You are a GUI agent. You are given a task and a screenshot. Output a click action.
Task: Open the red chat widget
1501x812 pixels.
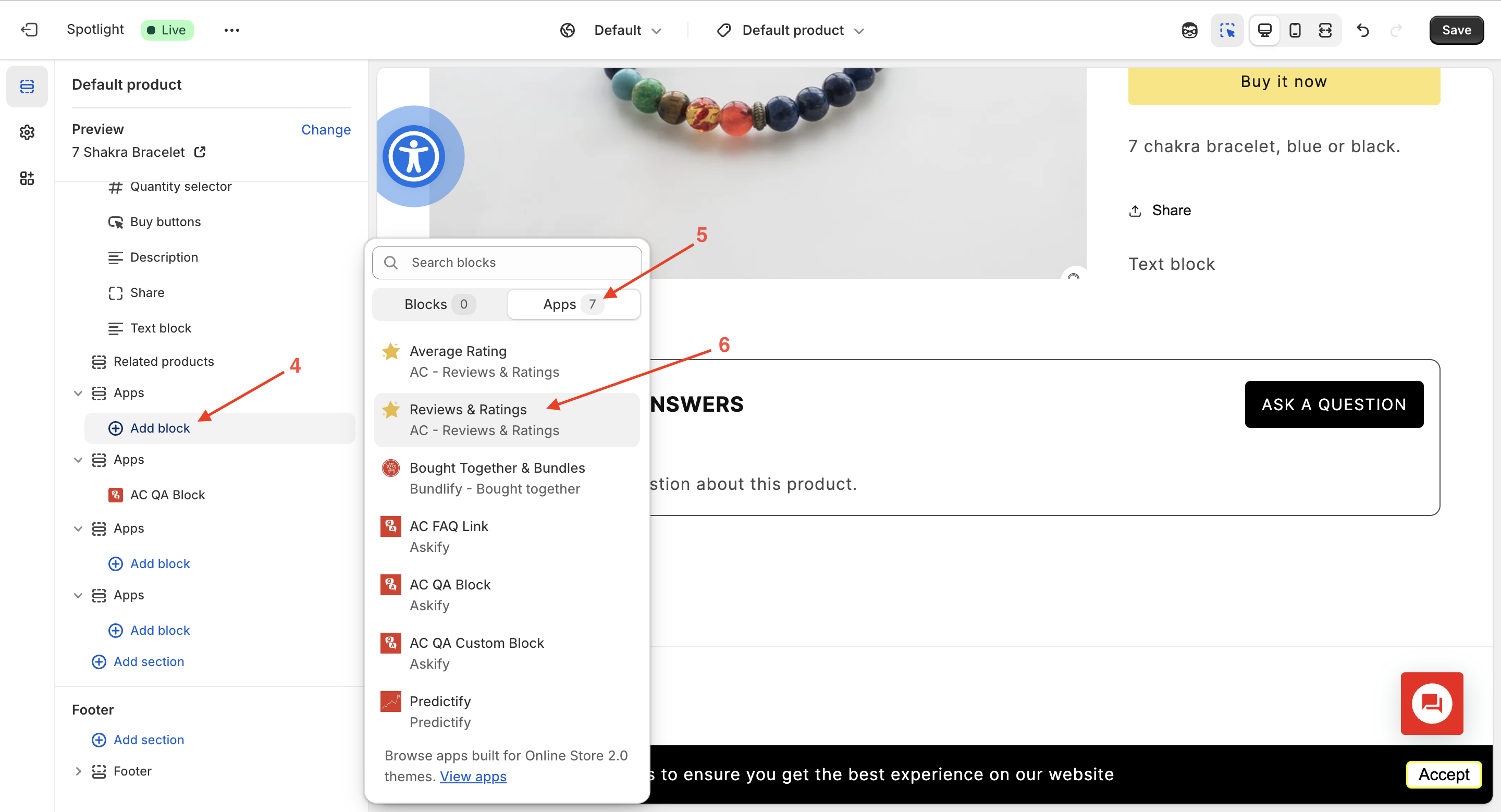click(1432, 704)
